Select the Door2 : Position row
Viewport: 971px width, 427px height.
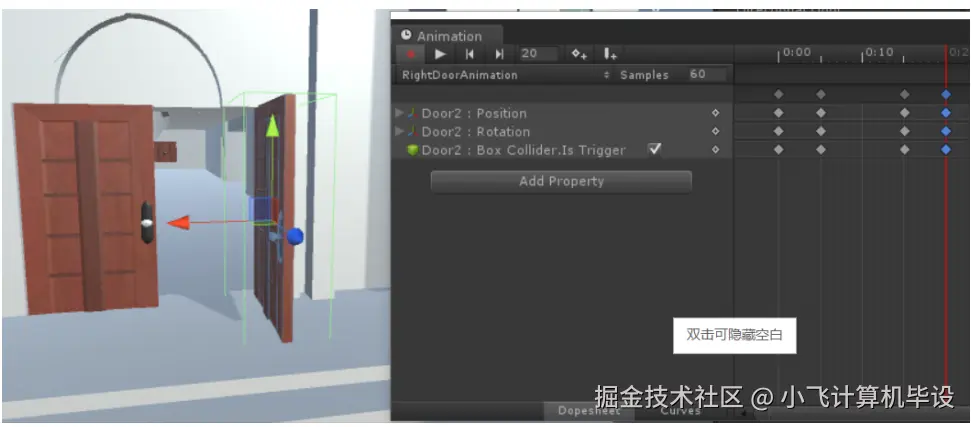563,113
